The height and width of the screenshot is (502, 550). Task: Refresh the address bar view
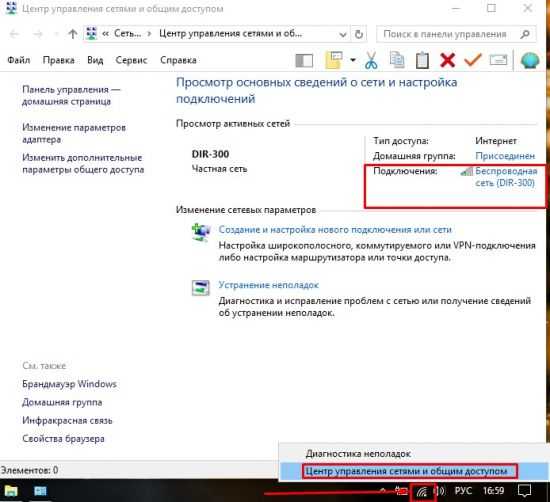[358, 34]
